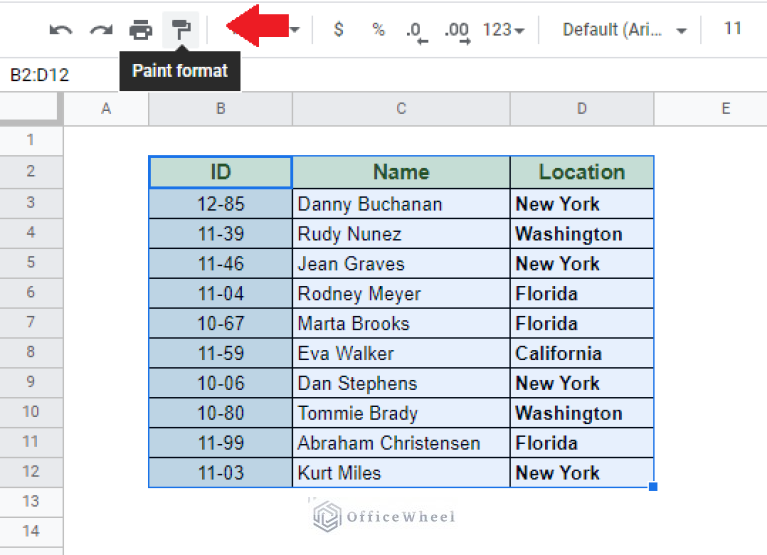Open the zoom dropdown arrow
This screenshot has width=767, height=555.
(294, 31)
